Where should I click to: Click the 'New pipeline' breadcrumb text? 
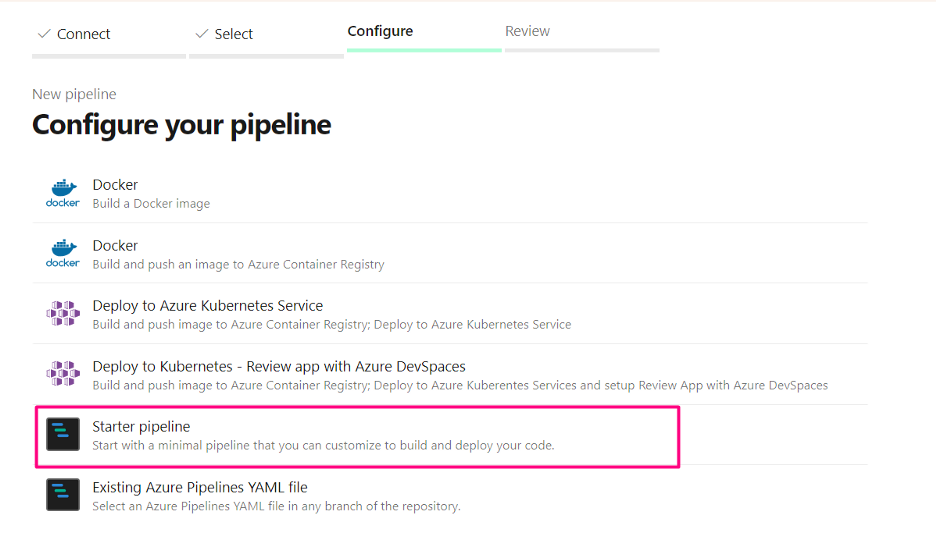coord(74,94)
